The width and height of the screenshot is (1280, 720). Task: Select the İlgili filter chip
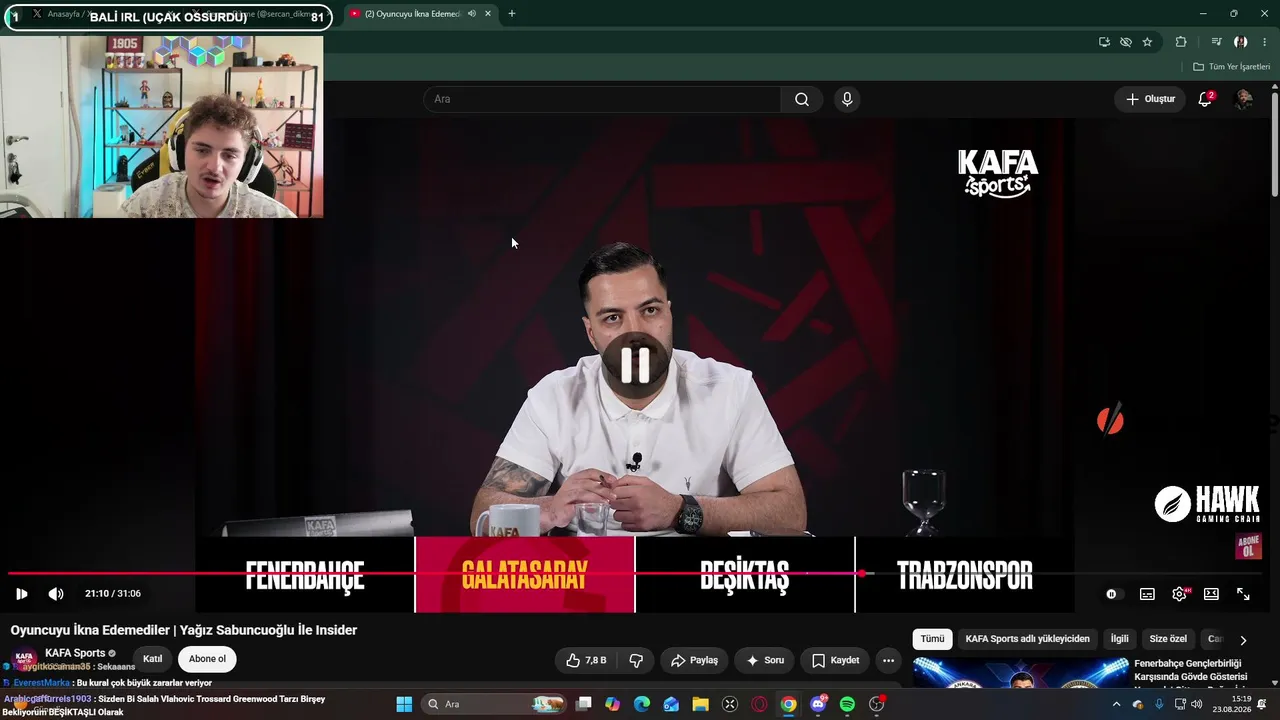point(1119,639)
